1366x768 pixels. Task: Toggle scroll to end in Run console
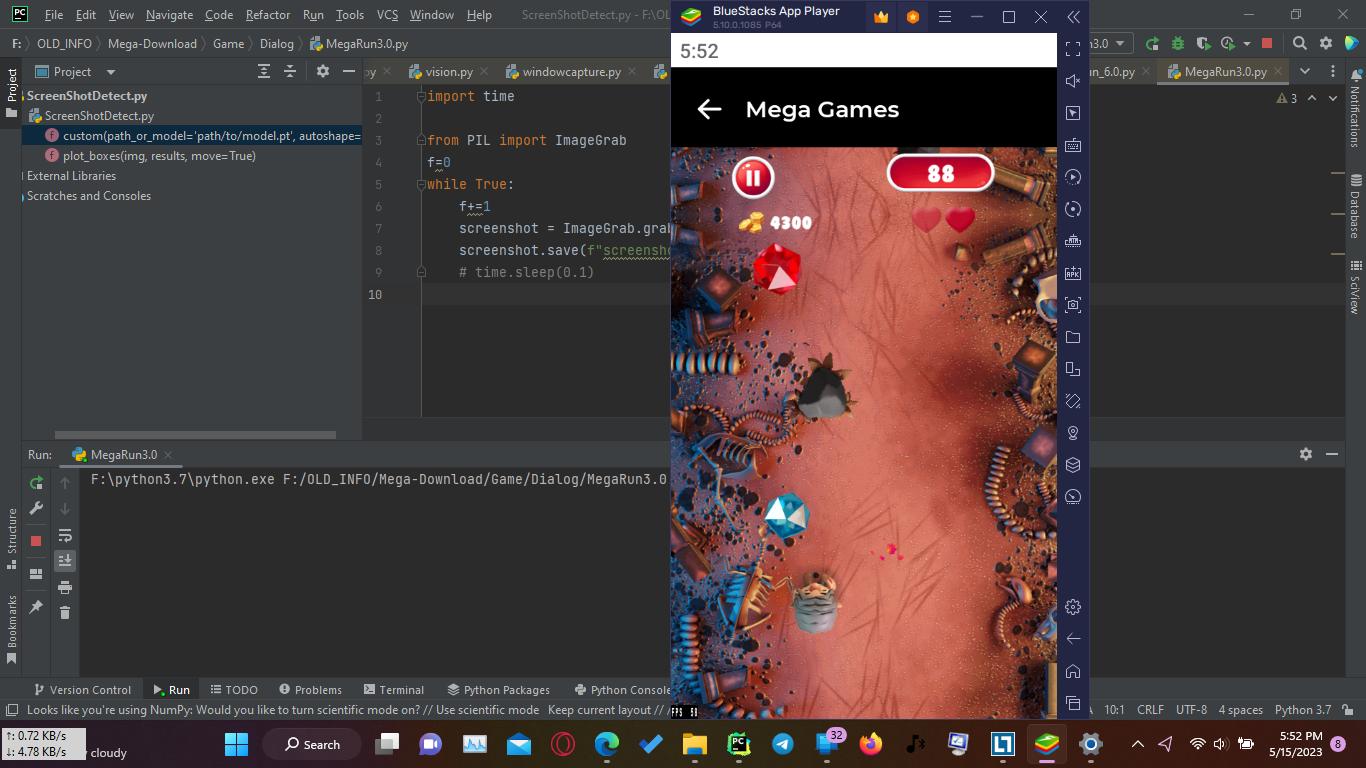point(65,560)
